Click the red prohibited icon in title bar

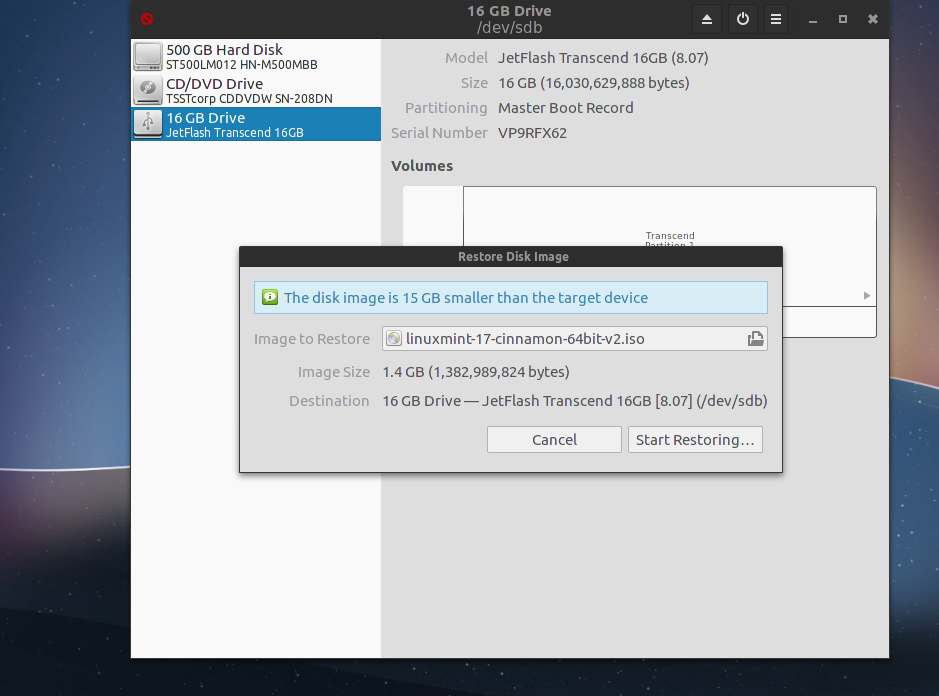[147, 19]
